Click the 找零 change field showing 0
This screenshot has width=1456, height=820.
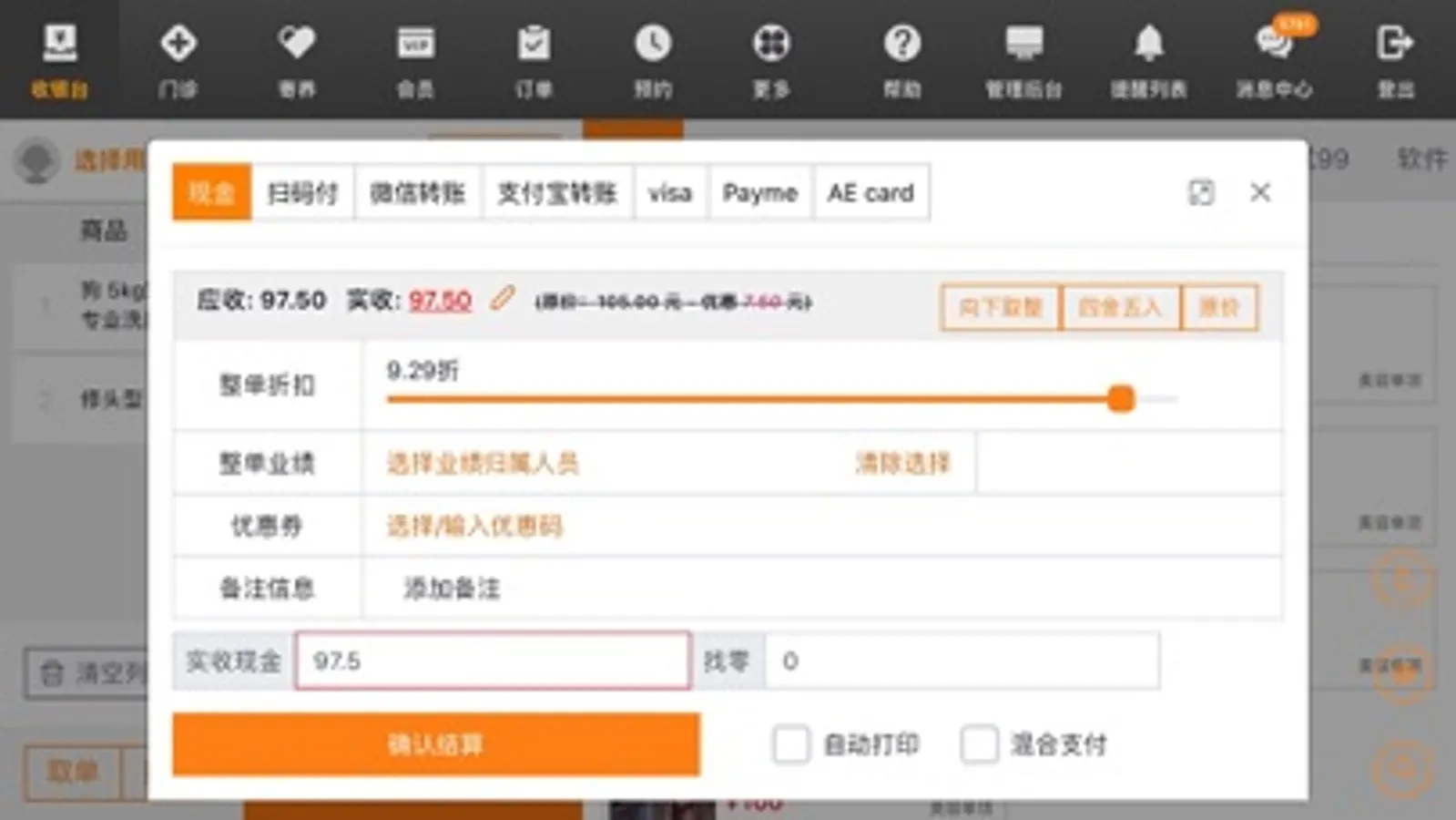pyautogui.click(x=962, y=661)
